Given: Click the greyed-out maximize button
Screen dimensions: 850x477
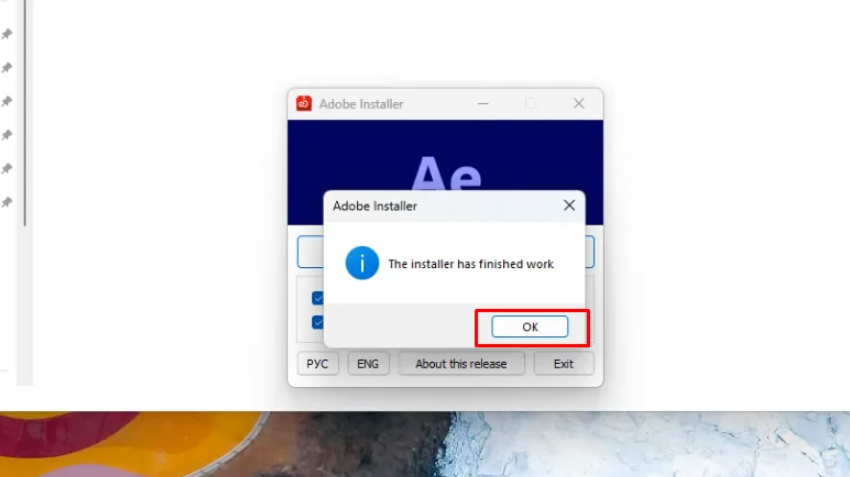Looking at the screenshot, I should point(531,103).
